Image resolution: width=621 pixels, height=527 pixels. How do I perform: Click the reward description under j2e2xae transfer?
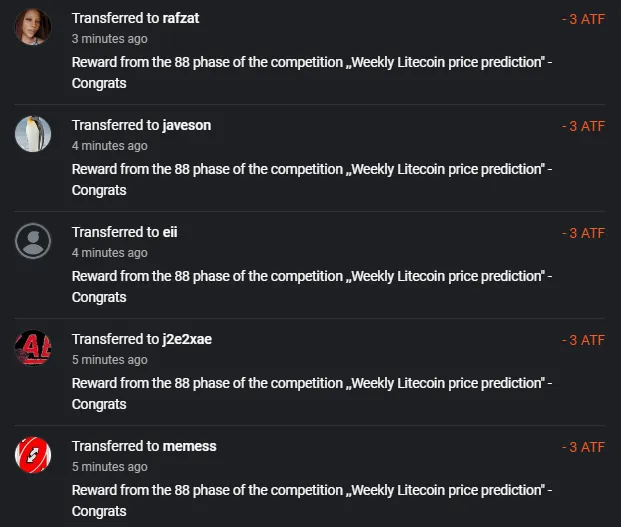click(x=312, y=394)
